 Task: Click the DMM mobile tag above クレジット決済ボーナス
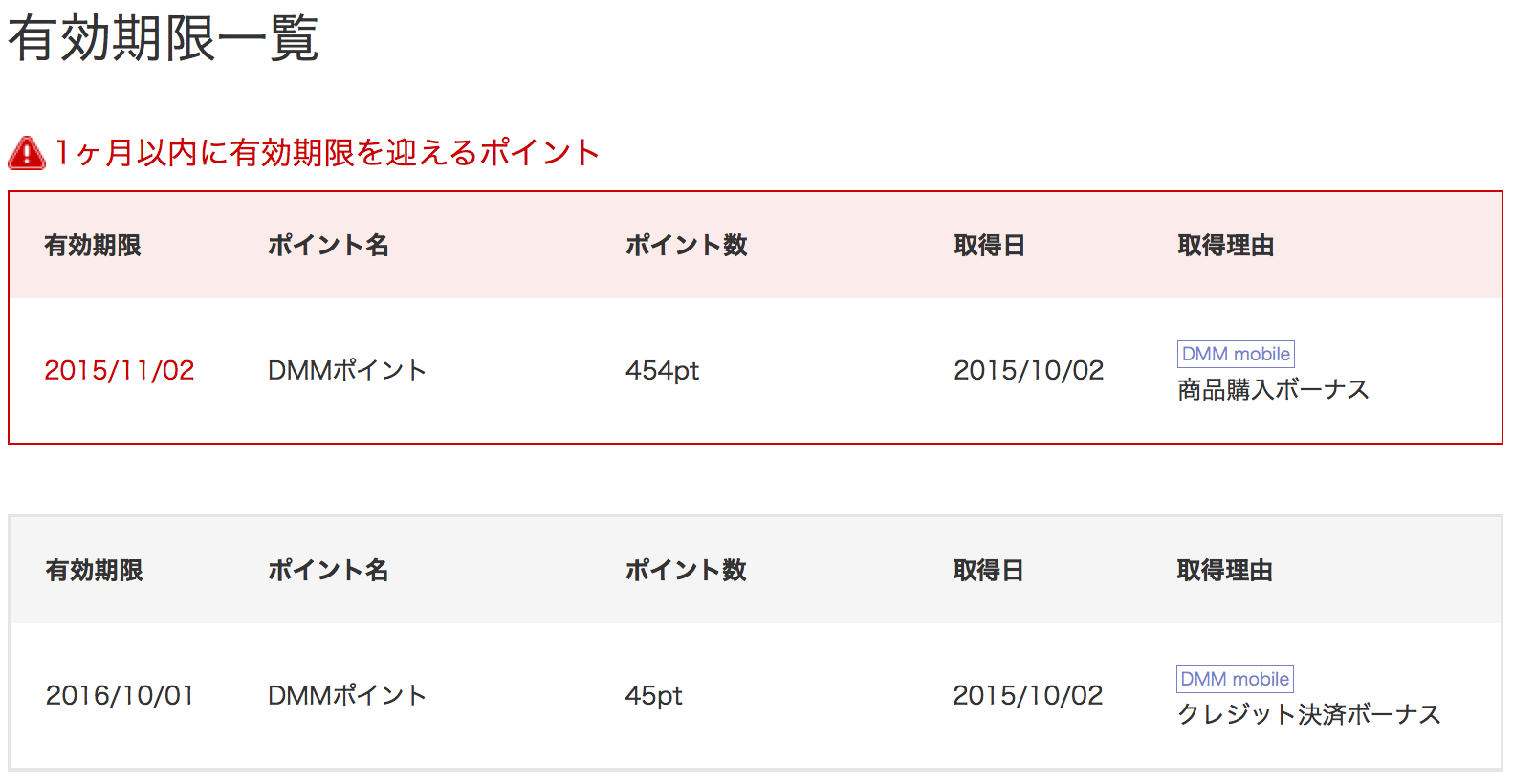pyautogui.click(x=1235, y=680)
